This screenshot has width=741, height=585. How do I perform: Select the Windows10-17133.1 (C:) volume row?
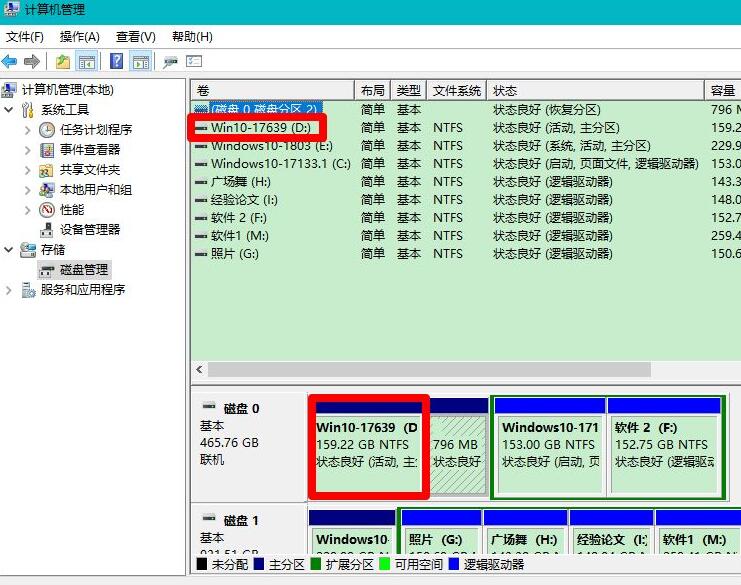pyautogui.click(x=466, y=163)
